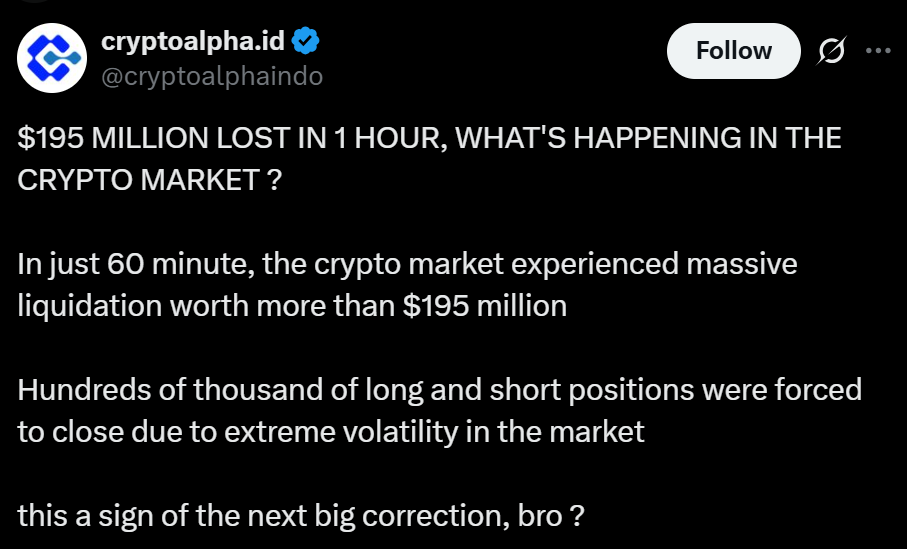Click the words "were forced"
The width and height of the screenshot is (907, 549).
coord(793,389)
